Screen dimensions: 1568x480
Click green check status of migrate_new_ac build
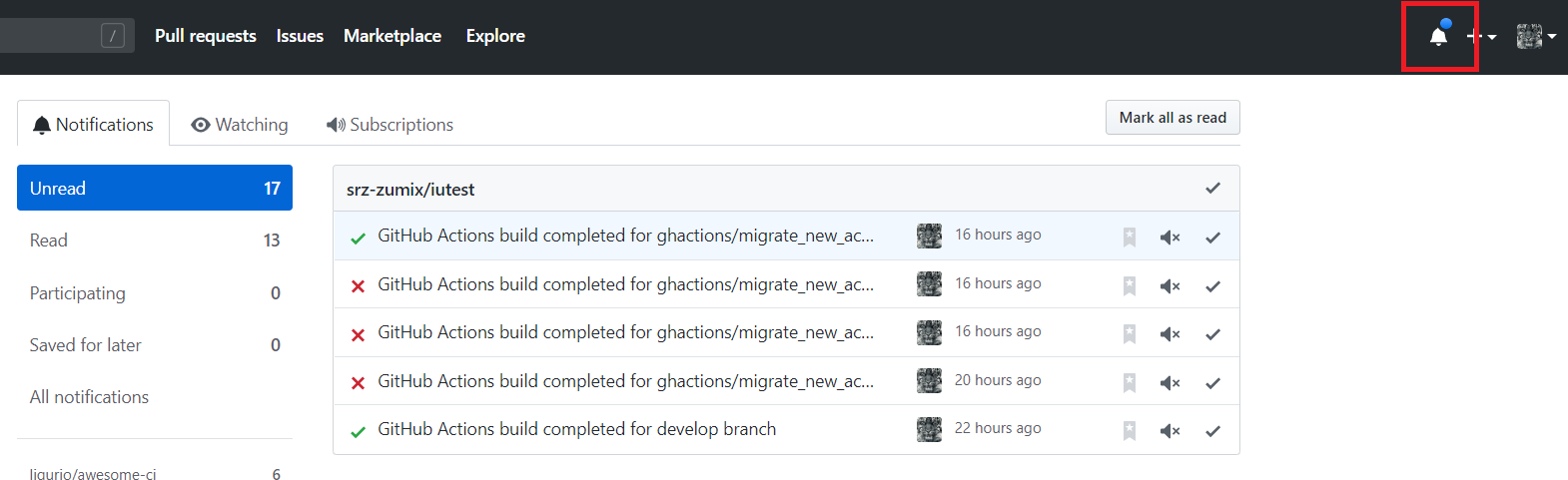358,238
